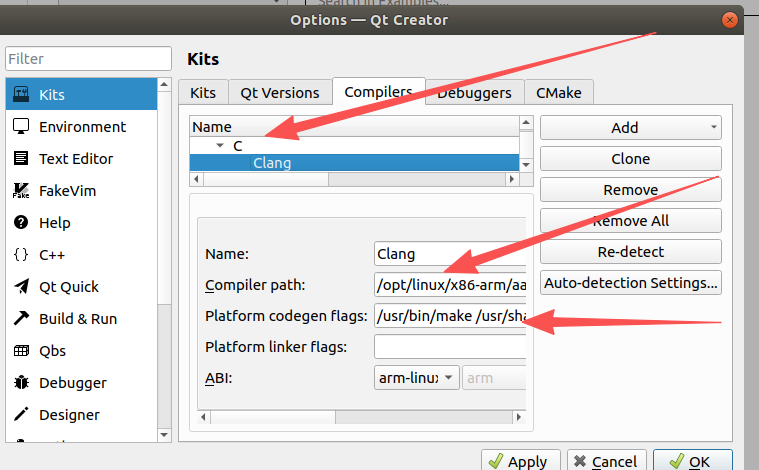Select the Text Editor icon

[21, 158]
